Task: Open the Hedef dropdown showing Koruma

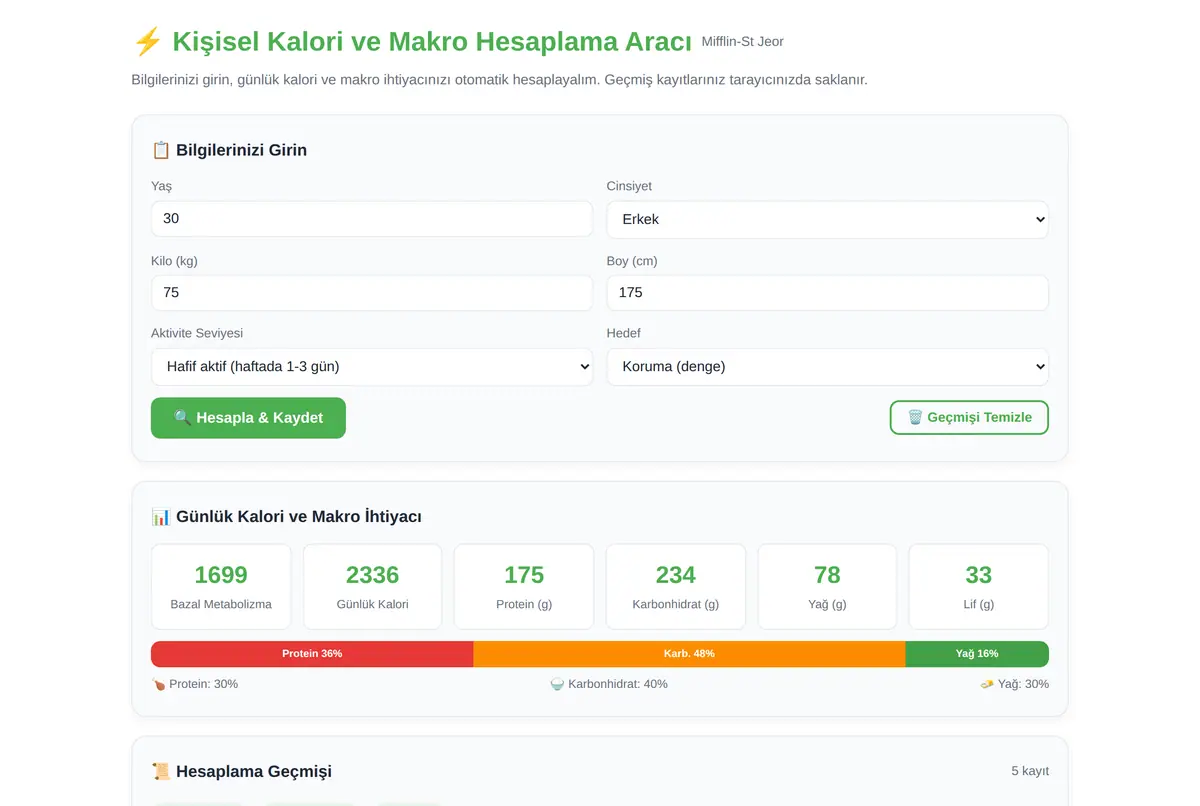Action: [827, 367]
